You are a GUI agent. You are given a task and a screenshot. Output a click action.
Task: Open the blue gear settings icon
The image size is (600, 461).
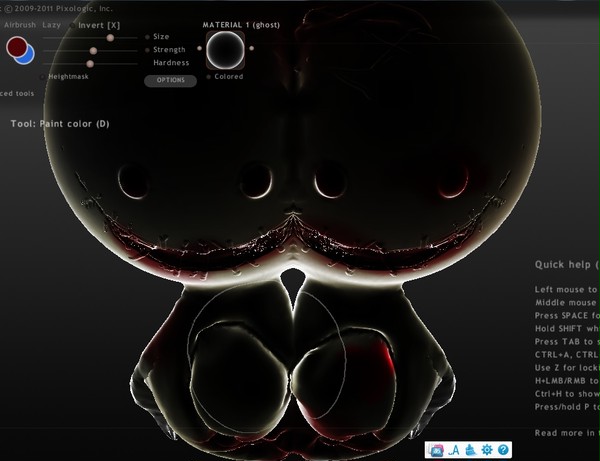pos(487,450)
